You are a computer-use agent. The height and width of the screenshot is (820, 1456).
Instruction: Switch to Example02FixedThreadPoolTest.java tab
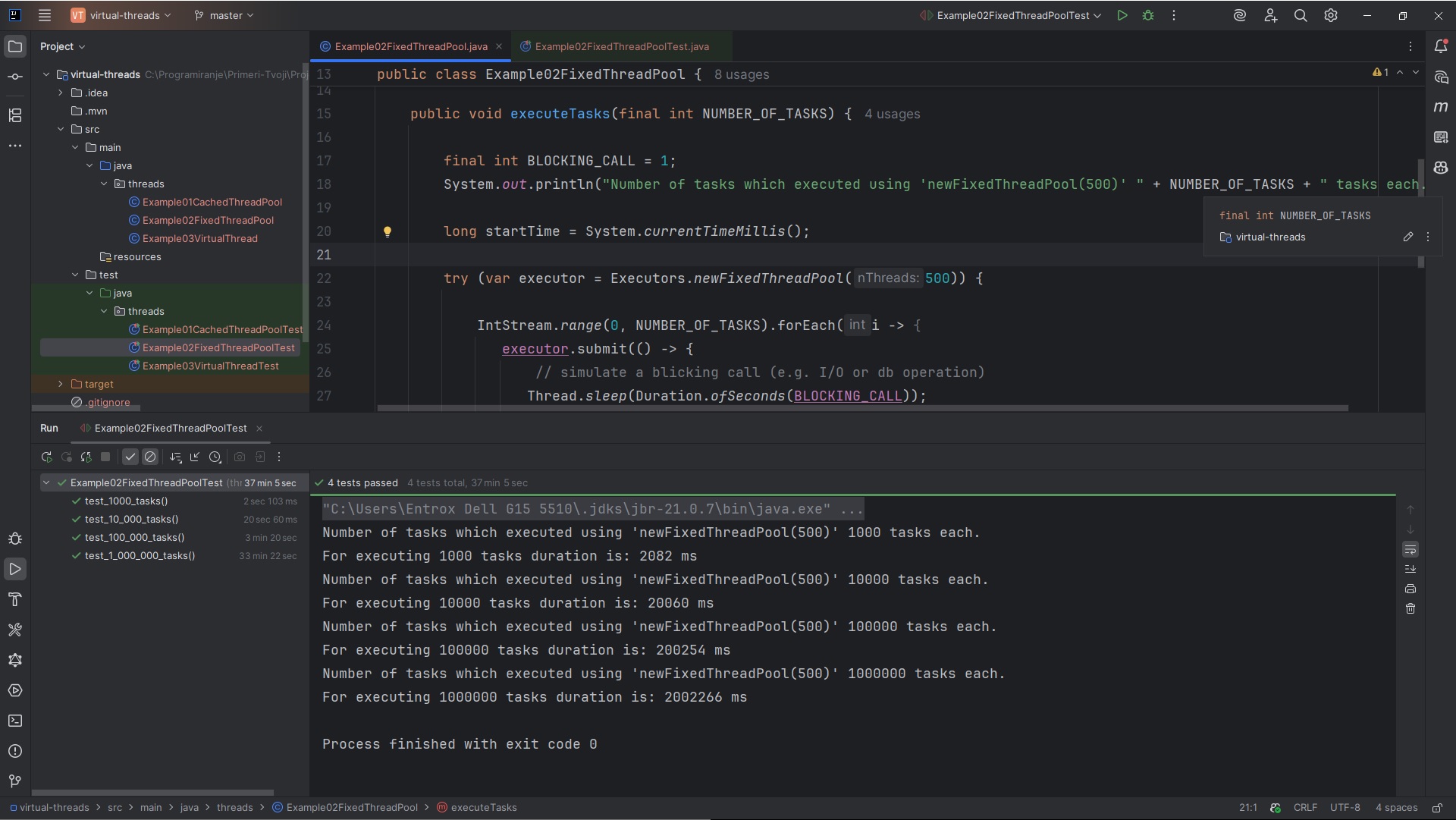click(622, 46)
